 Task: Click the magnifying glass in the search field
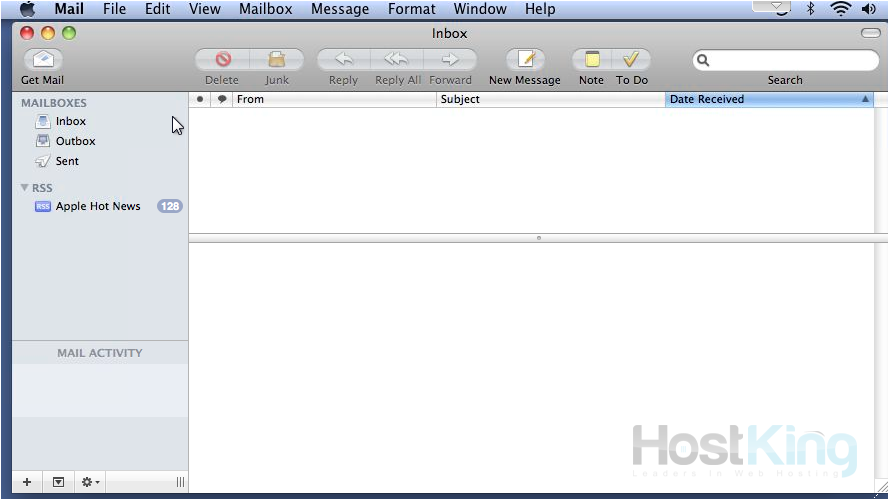coord(703,60)
